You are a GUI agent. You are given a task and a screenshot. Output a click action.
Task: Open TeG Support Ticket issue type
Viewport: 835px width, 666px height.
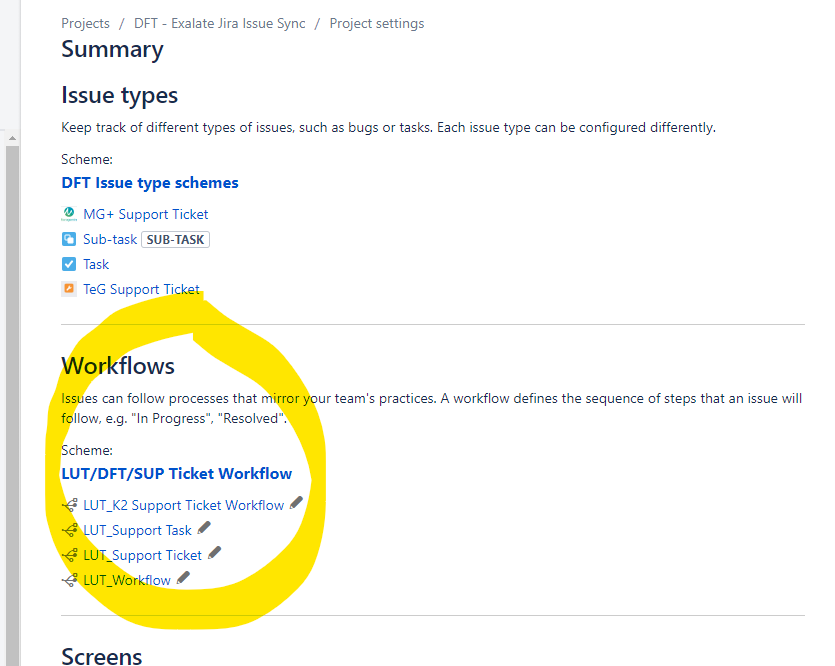pos(141,289)
